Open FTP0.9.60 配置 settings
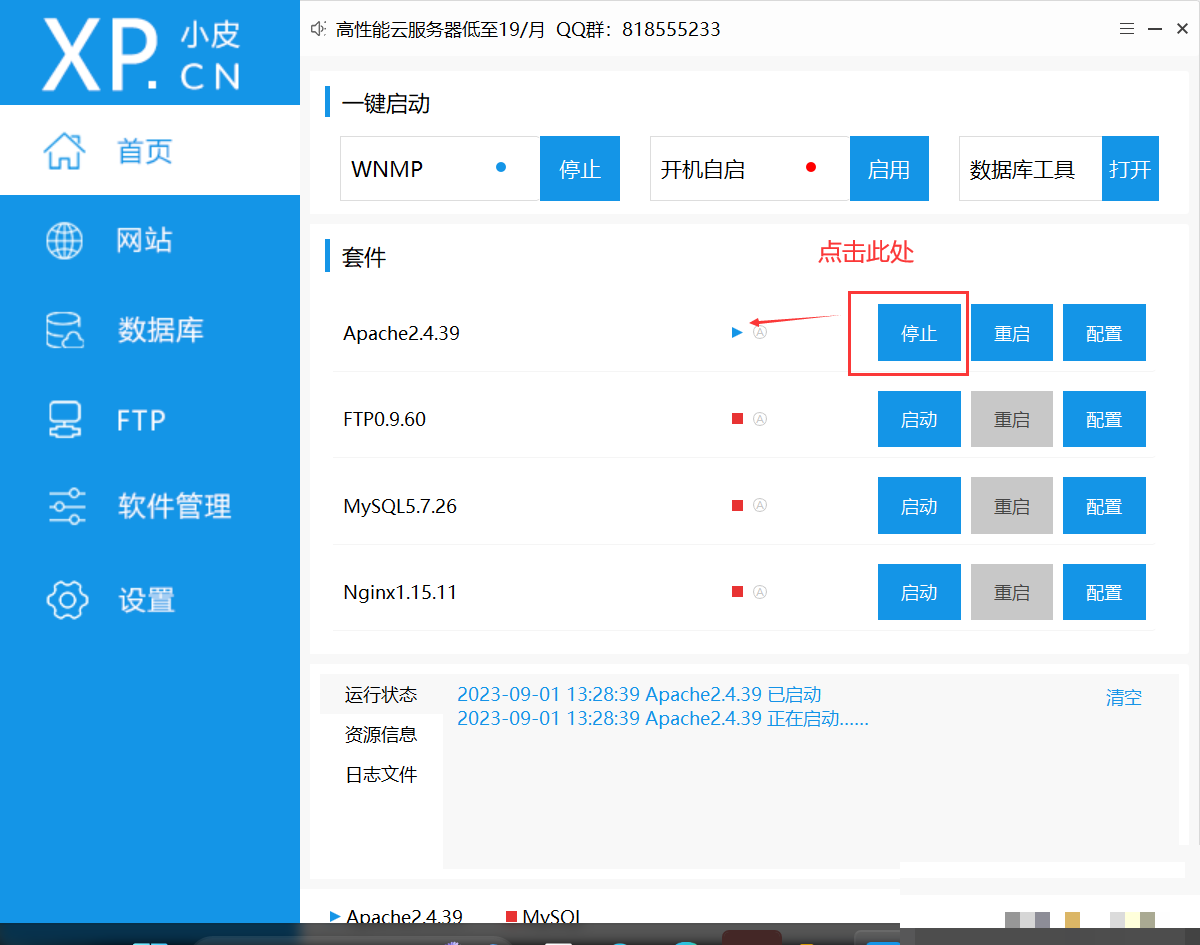The height and width of the screenshot is (945, 1200). 1104,419
